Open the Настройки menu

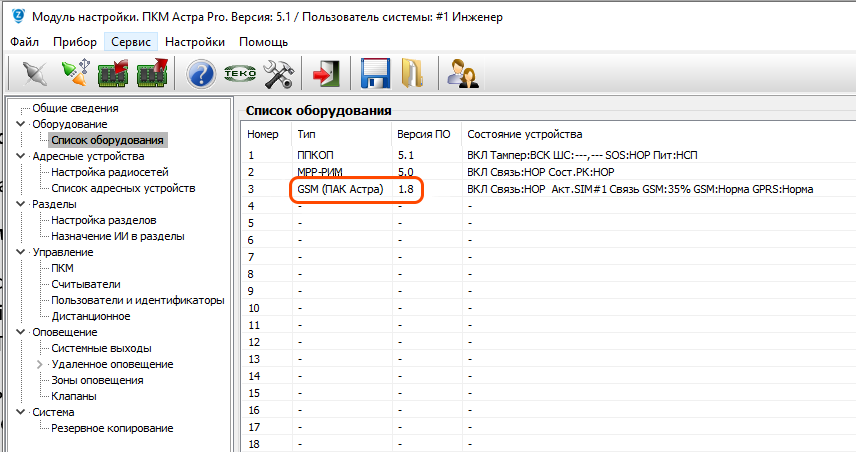[195, 42]
